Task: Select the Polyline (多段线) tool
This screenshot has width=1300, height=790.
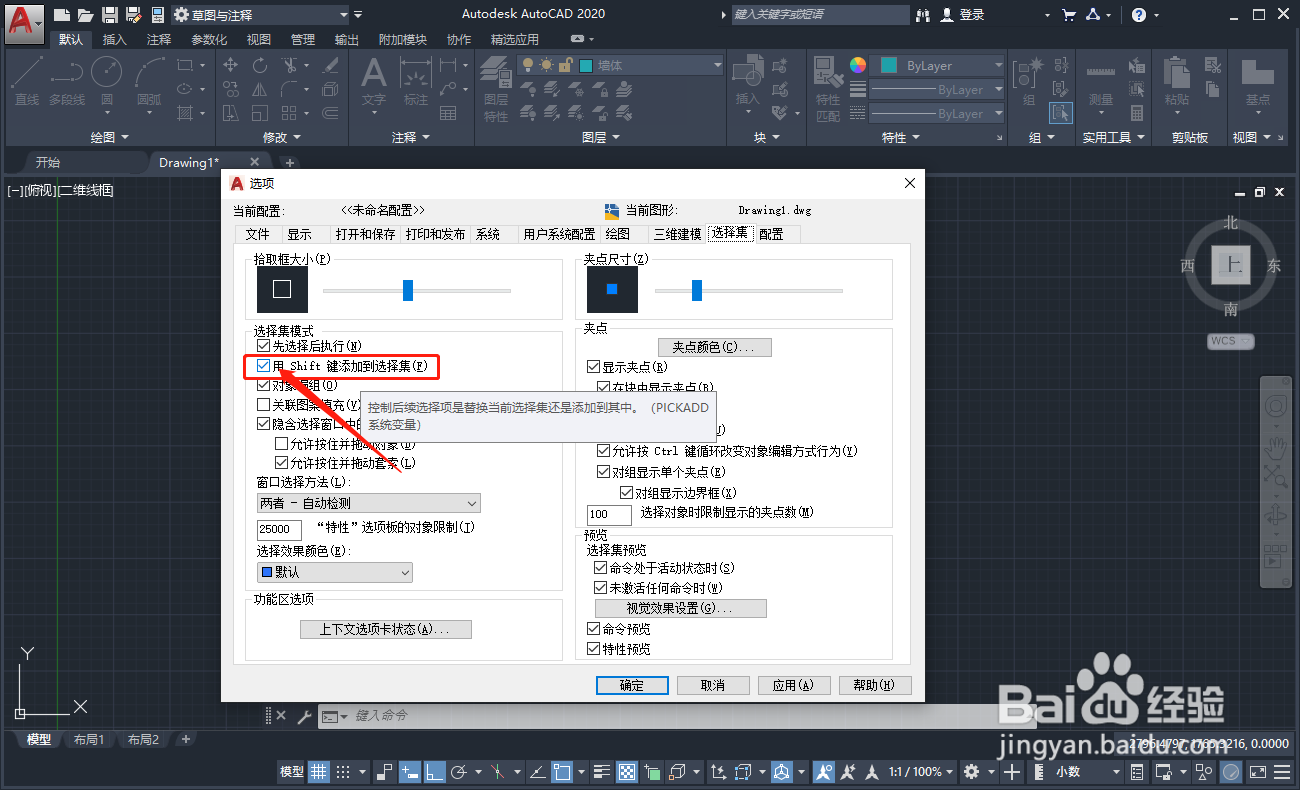Action: point(67,80)
